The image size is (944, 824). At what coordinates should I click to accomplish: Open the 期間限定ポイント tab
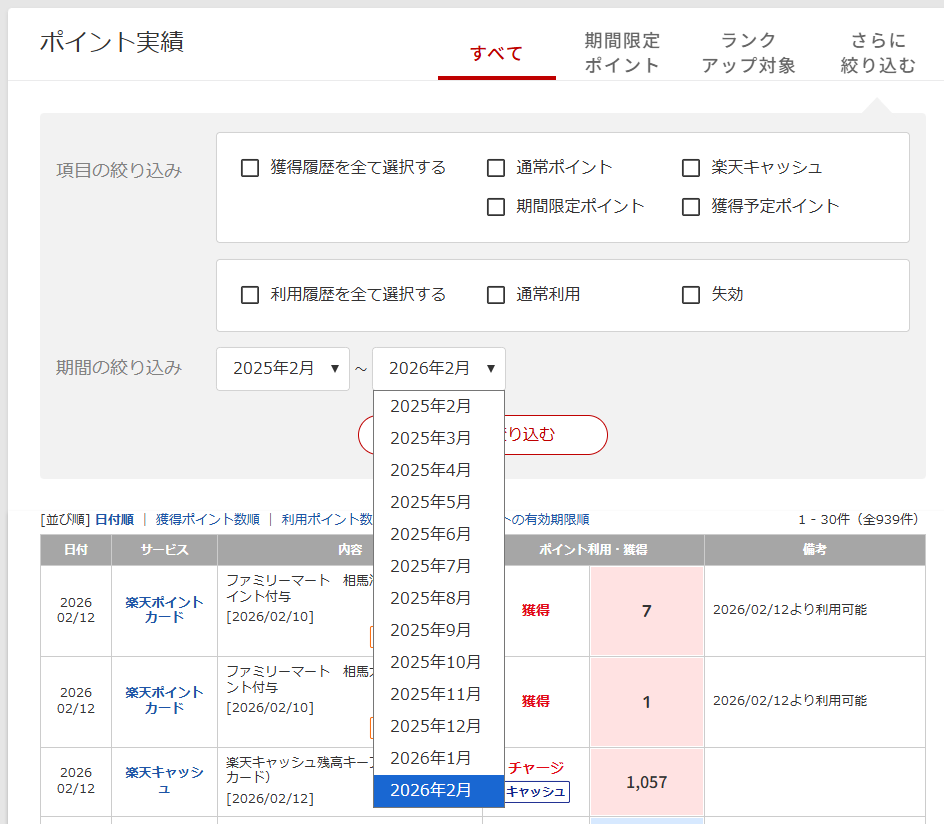pyautogui.click(x=622, y=54)
